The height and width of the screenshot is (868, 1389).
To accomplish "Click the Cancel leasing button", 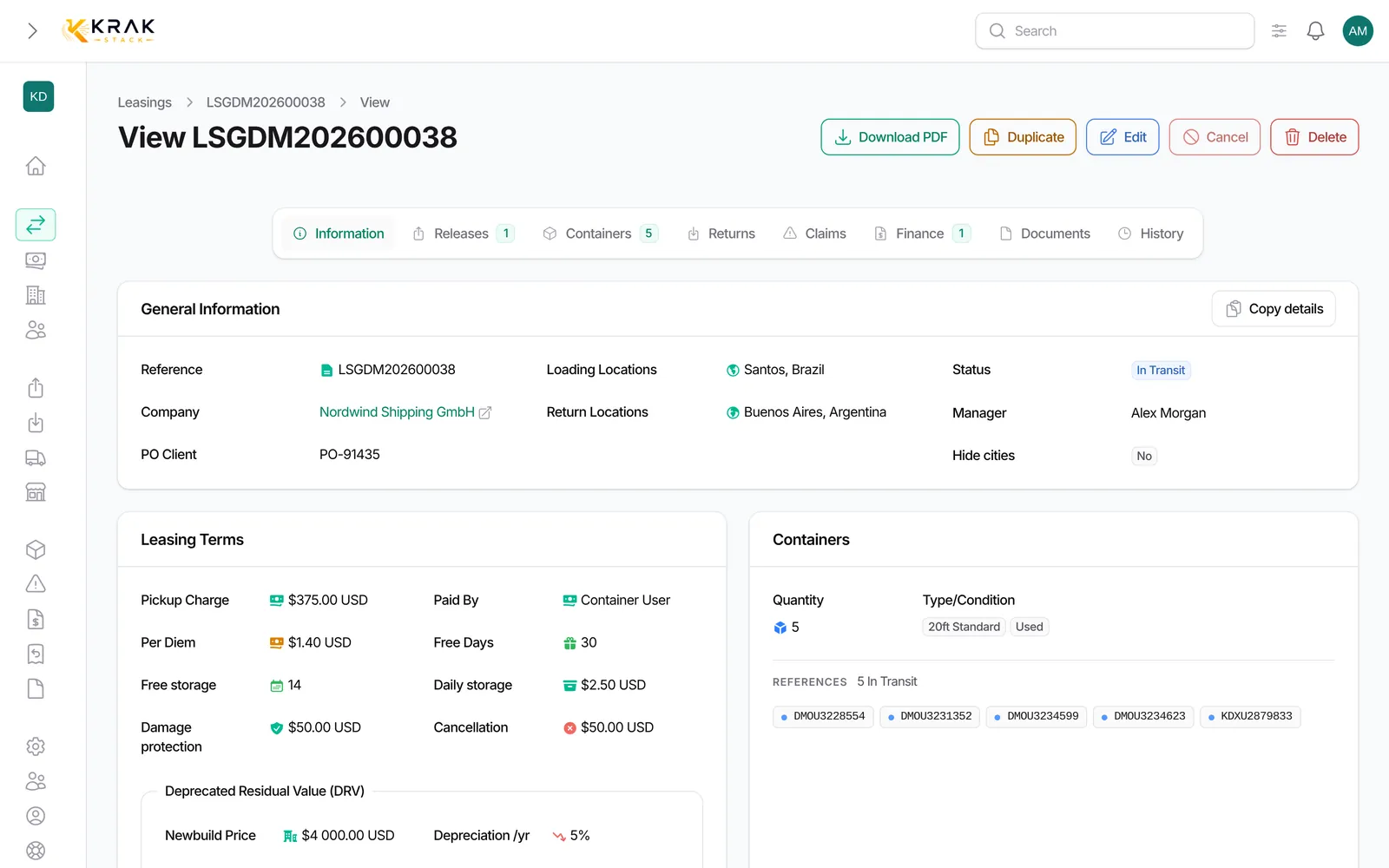I will coord(1215,137).
